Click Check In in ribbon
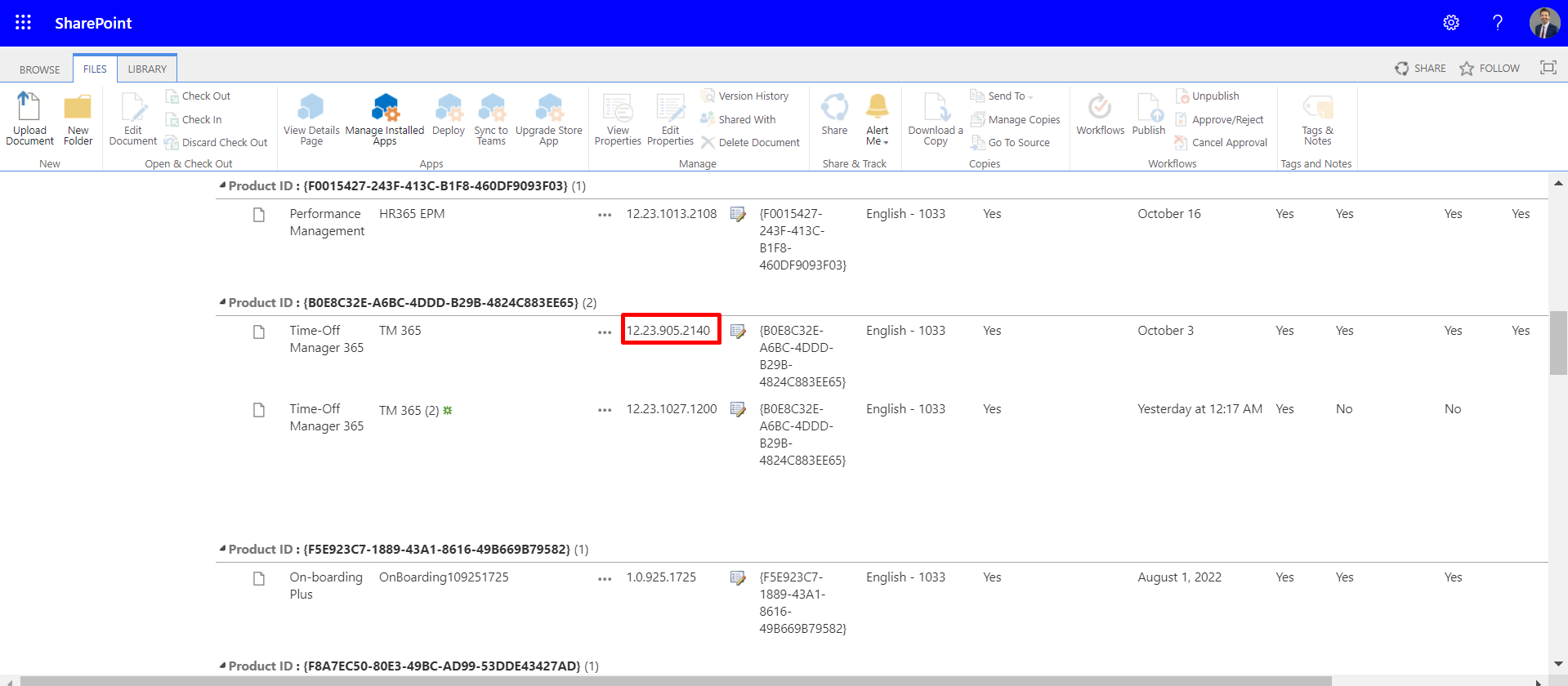1568x686 pixels. 194,119
